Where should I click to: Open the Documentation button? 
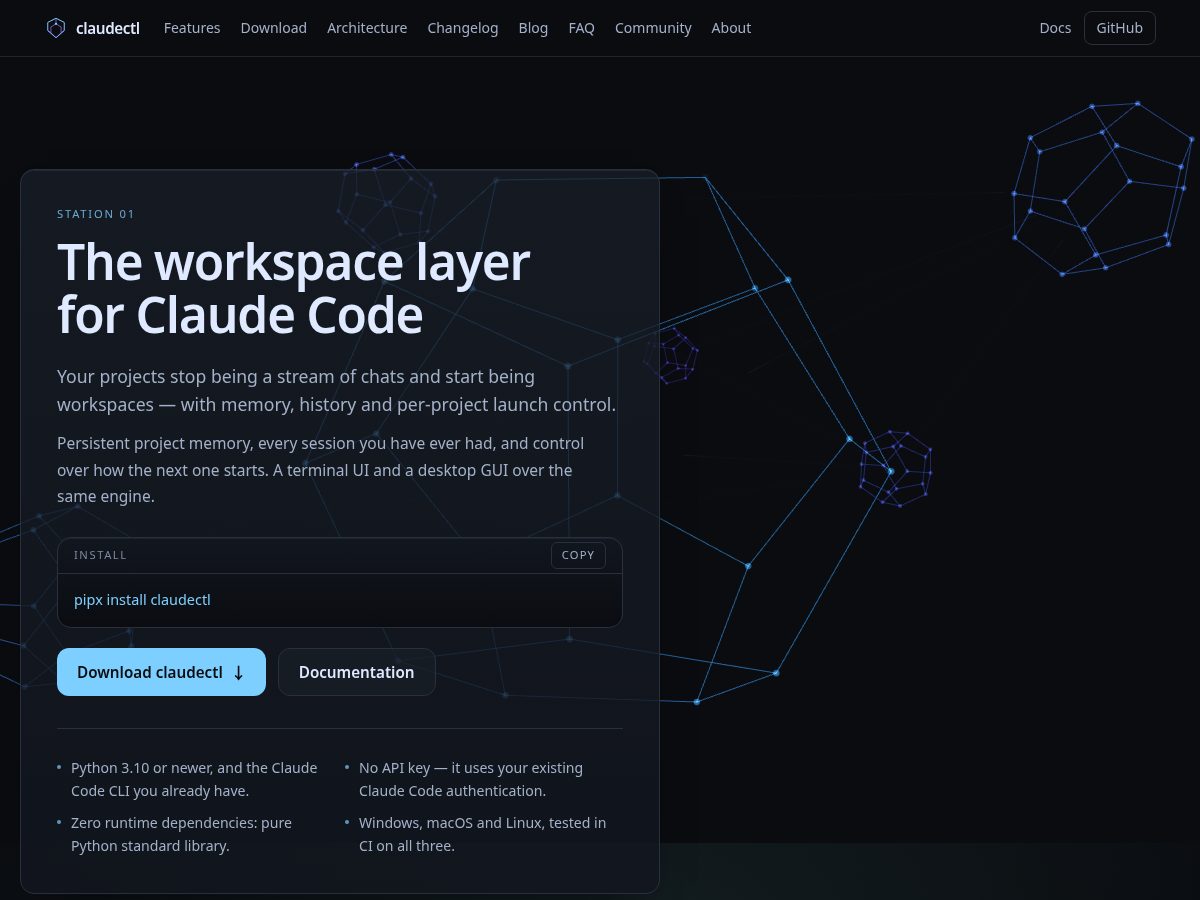click(x=356, y=672)
